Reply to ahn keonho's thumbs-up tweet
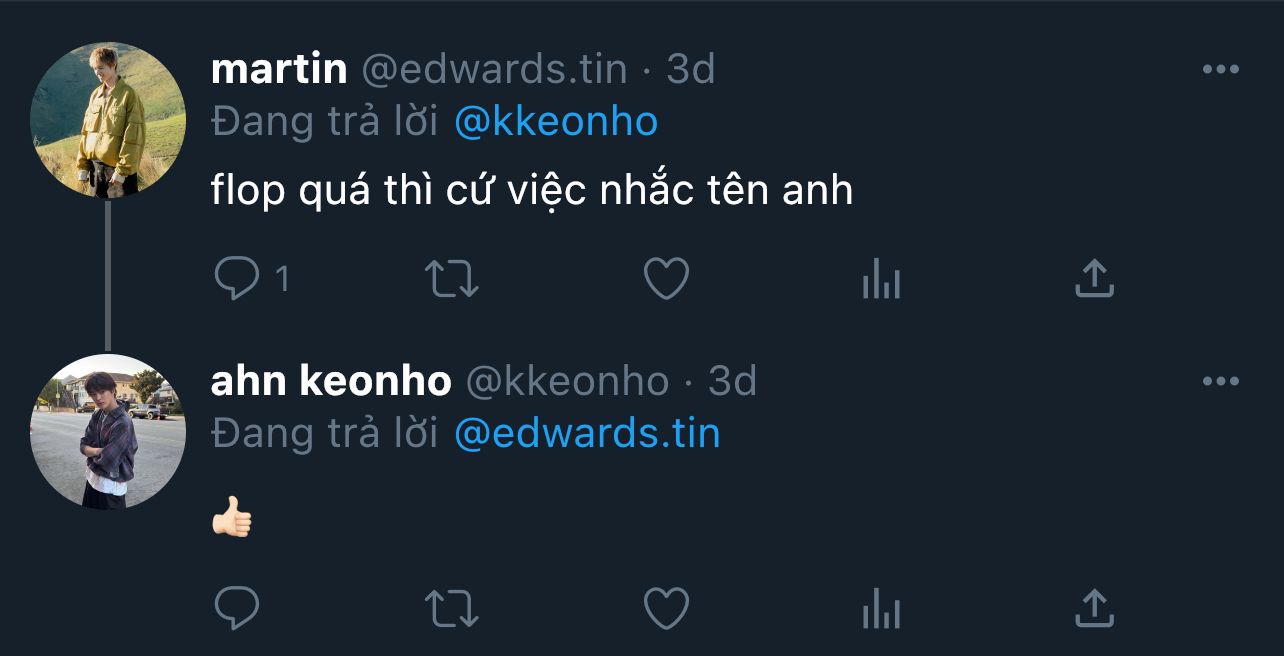Image resolution: width=1284 pixels, height=656 pixels. point(237,607)
